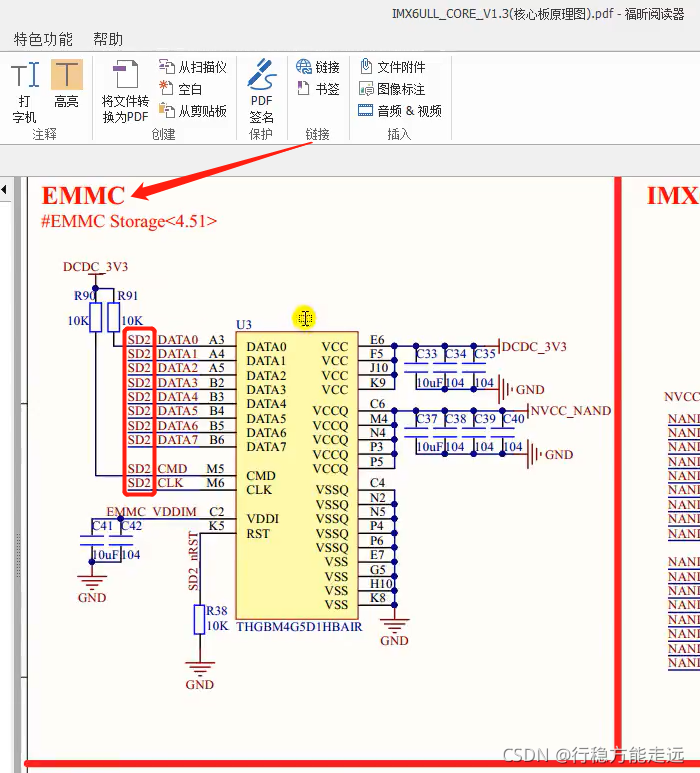Click the C42 capacitor label

(132, 526)
